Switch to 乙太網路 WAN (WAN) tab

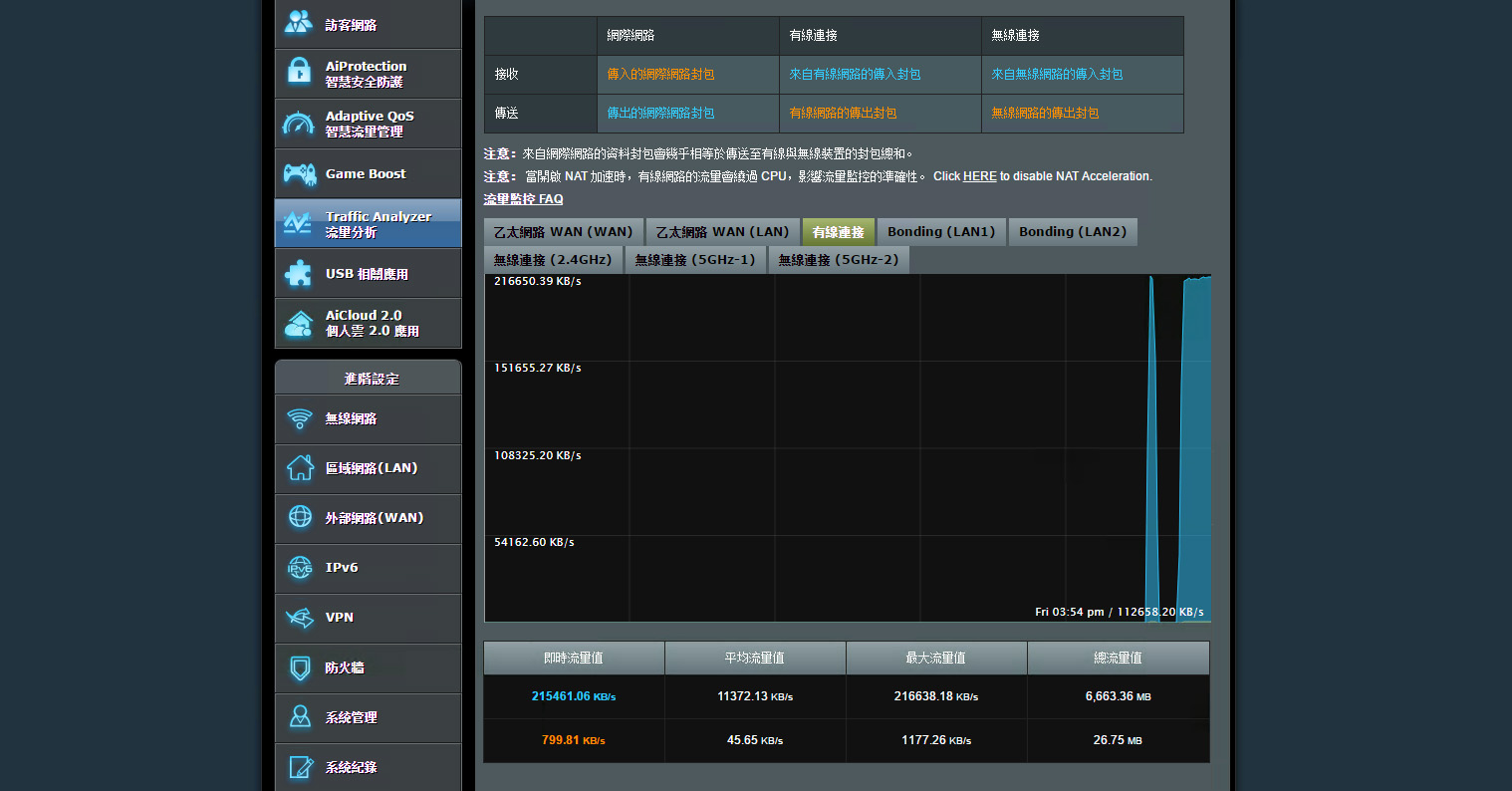pos(563,232)
